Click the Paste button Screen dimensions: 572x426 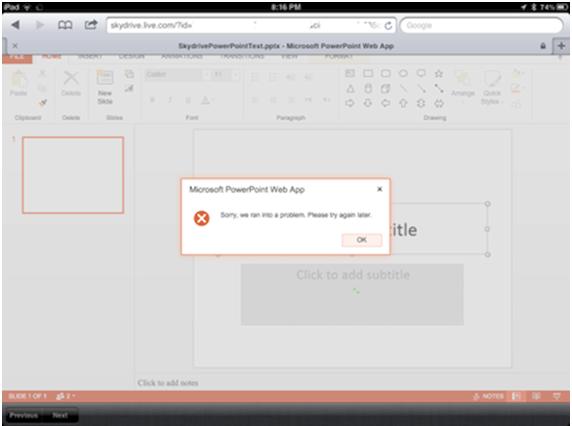coord(18,84)
